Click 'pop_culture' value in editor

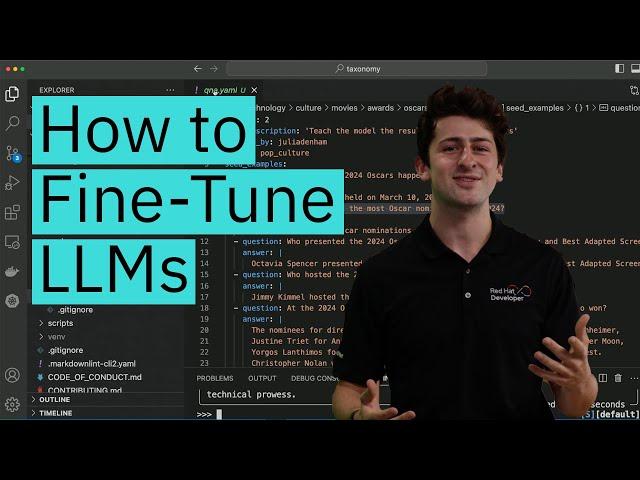tap(284, 153)
